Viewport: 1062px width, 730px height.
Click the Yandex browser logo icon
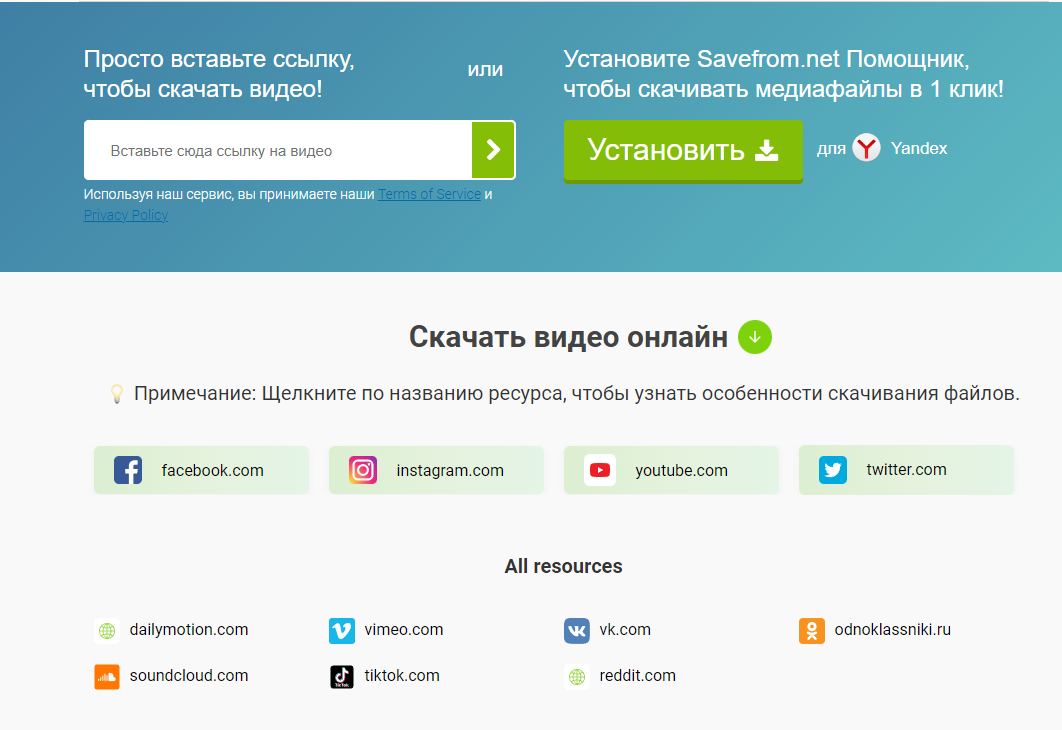tap(866, 148)
